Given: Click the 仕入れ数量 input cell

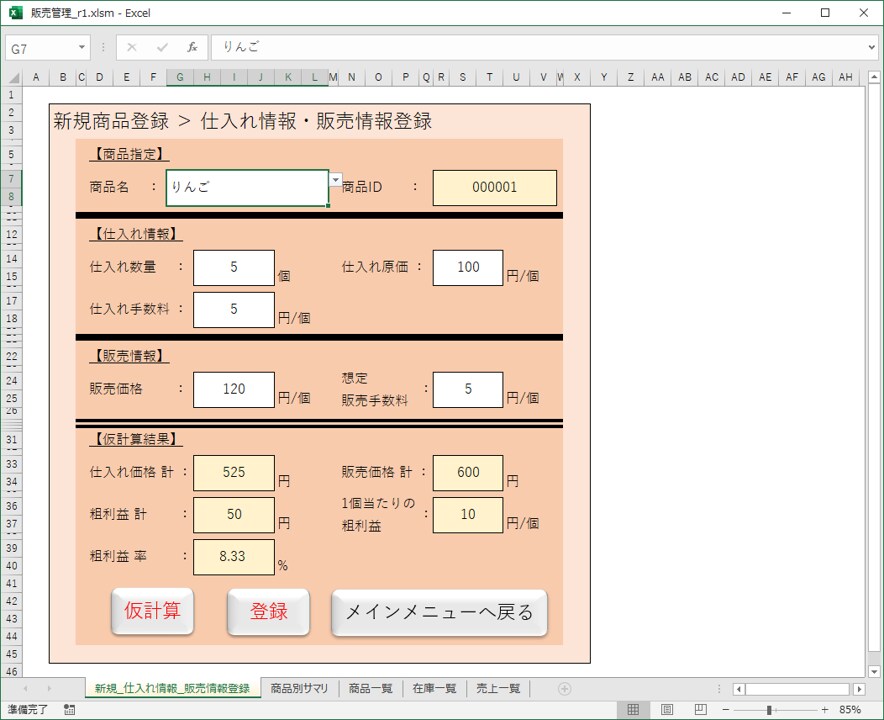Looking at the screenshot, I should [234, 267].
